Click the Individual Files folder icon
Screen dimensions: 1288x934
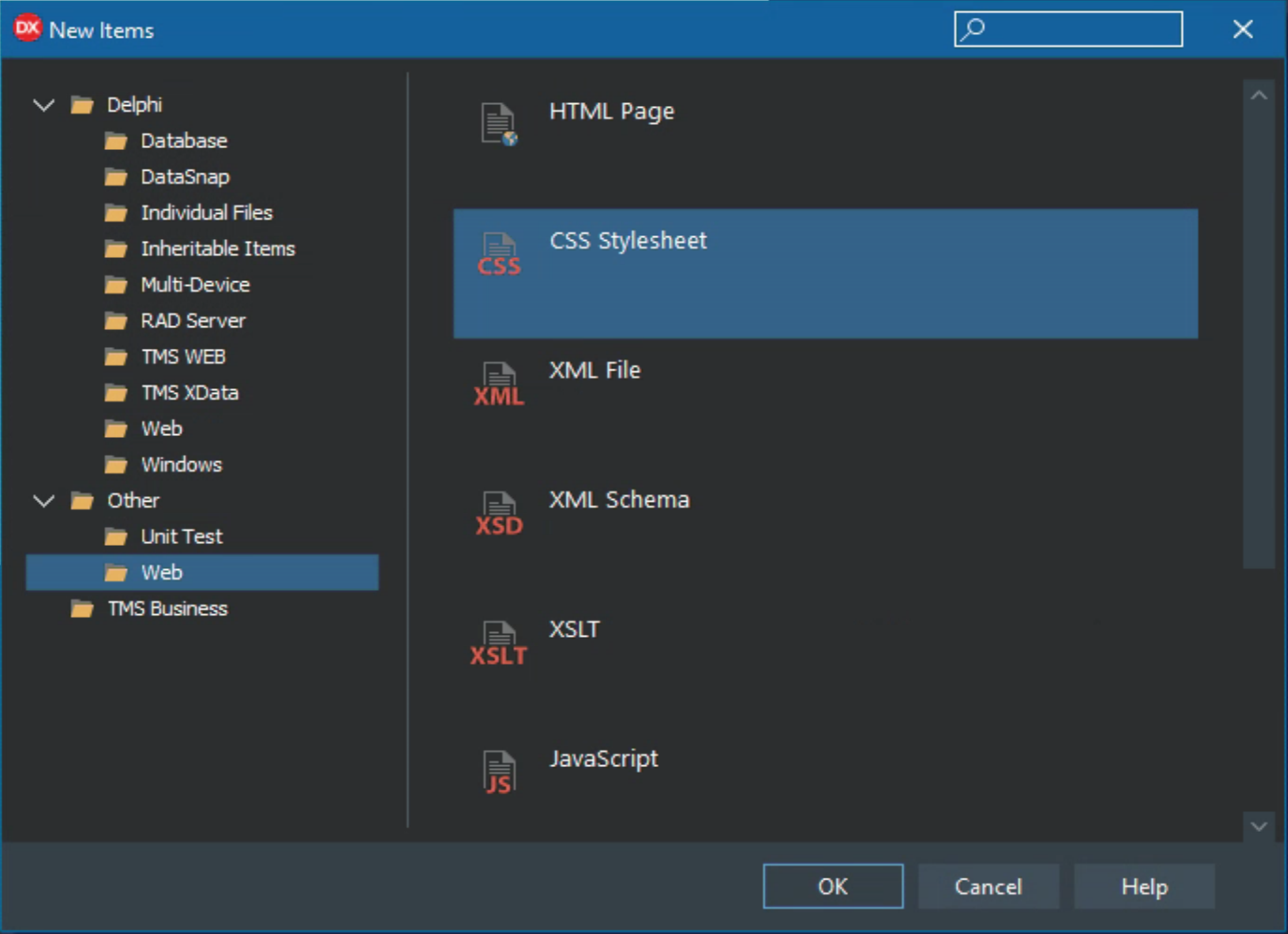[x=116, y=213]
